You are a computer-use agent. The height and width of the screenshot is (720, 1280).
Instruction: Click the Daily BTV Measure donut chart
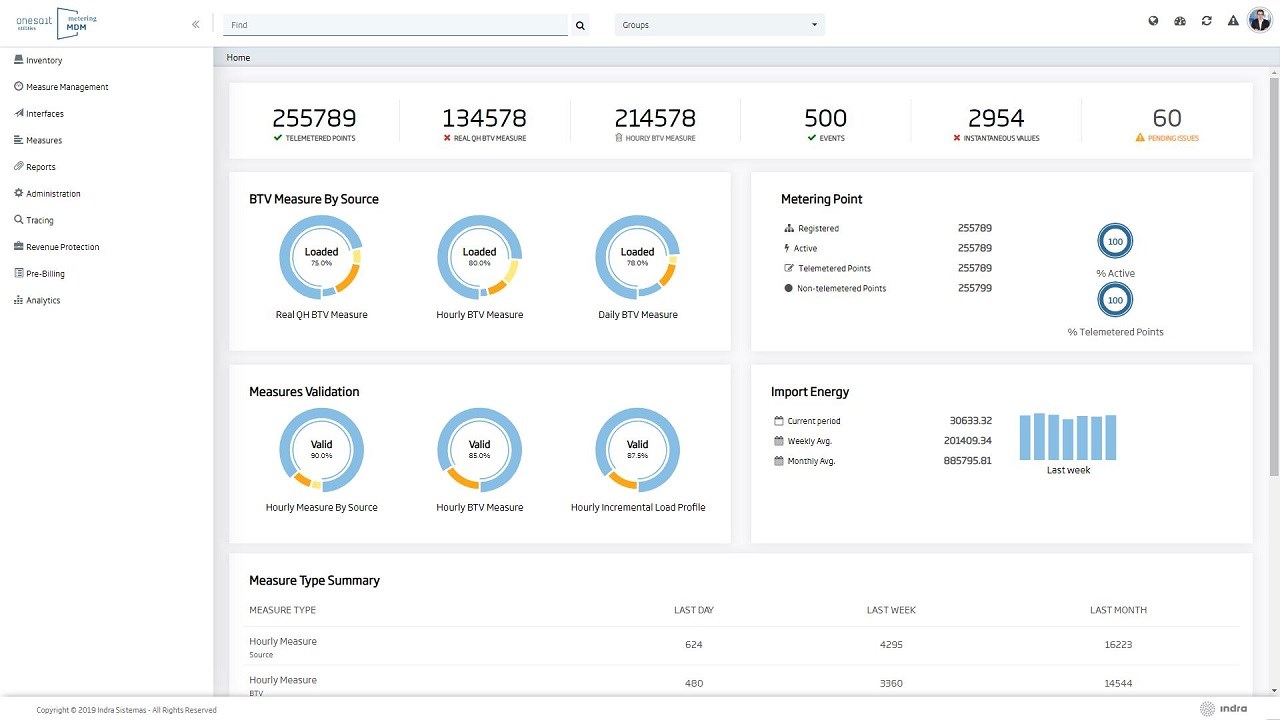point(637,257)
